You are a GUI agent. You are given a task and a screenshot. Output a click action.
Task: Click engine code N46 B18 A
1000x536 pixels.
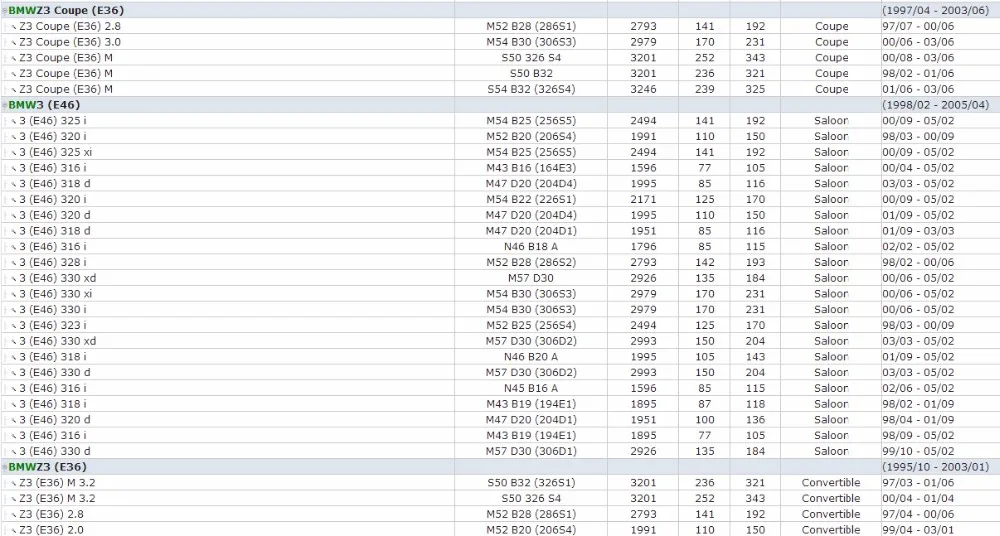pyautogui.click(x=531, y=246)
